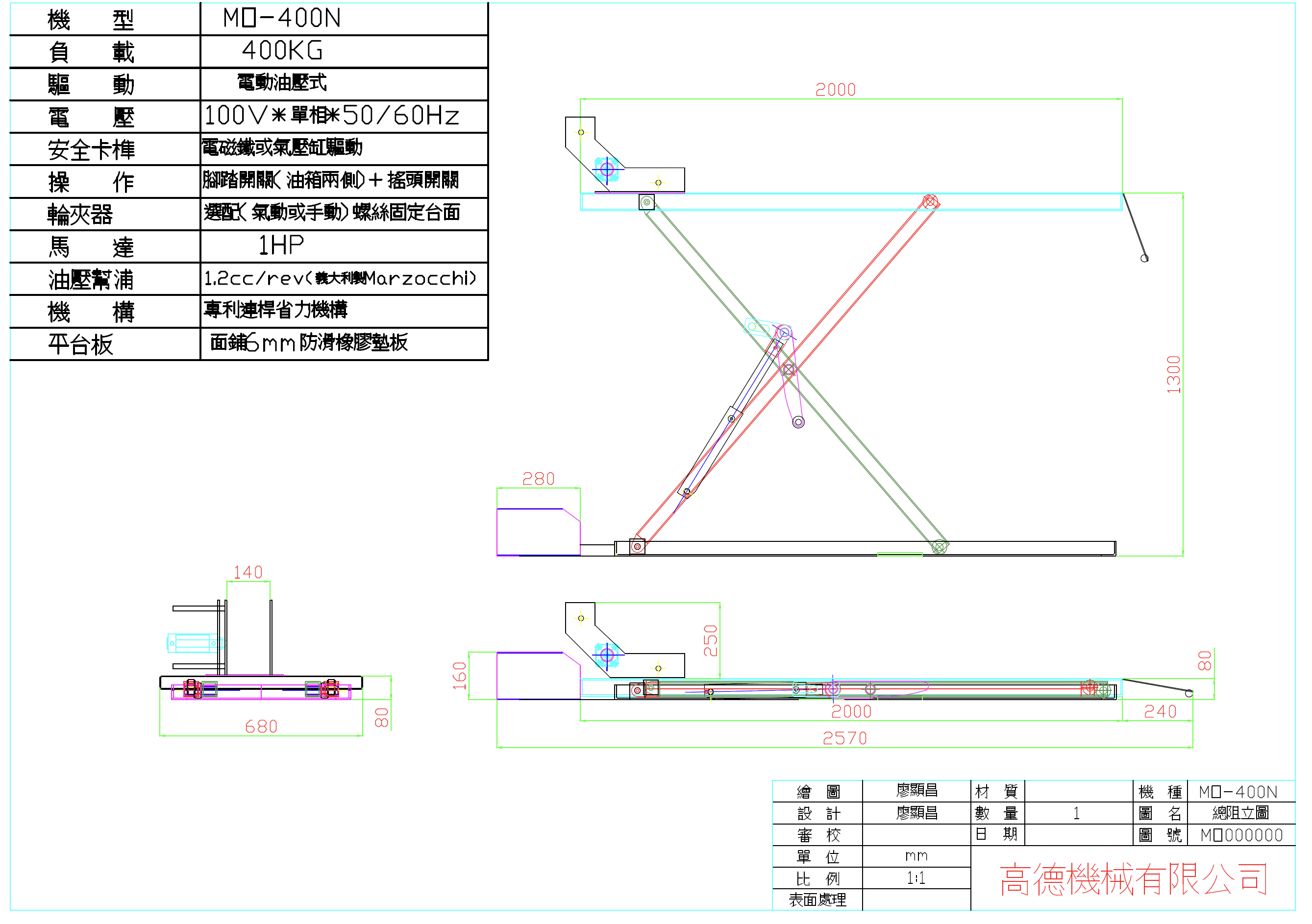This screenshot has height=924, width=1312.
Task: Click the mm unit cell in title block
Action: tap(916, 856)
